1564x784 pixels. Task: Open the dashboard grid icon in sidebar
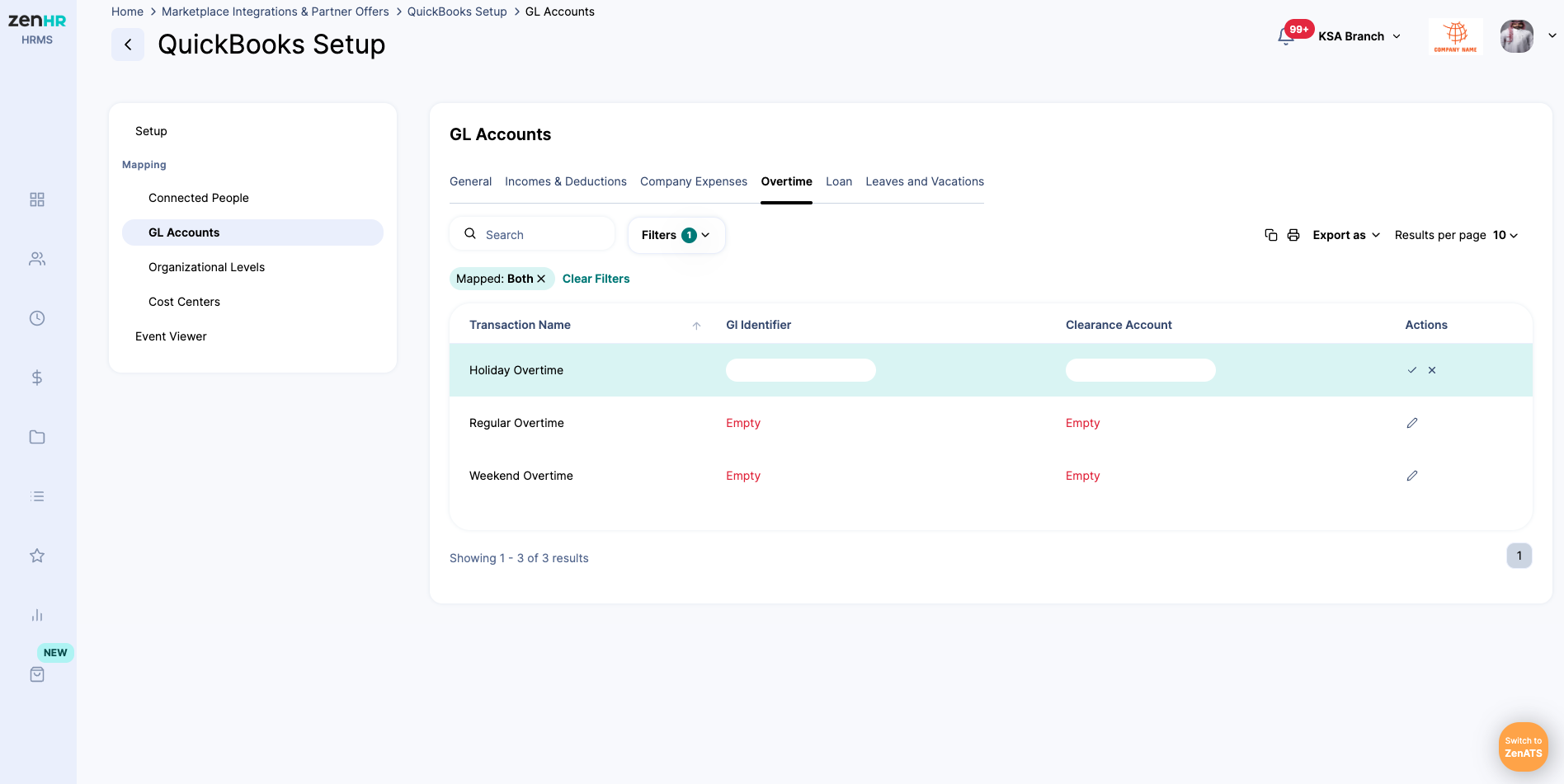pos(37,200)
